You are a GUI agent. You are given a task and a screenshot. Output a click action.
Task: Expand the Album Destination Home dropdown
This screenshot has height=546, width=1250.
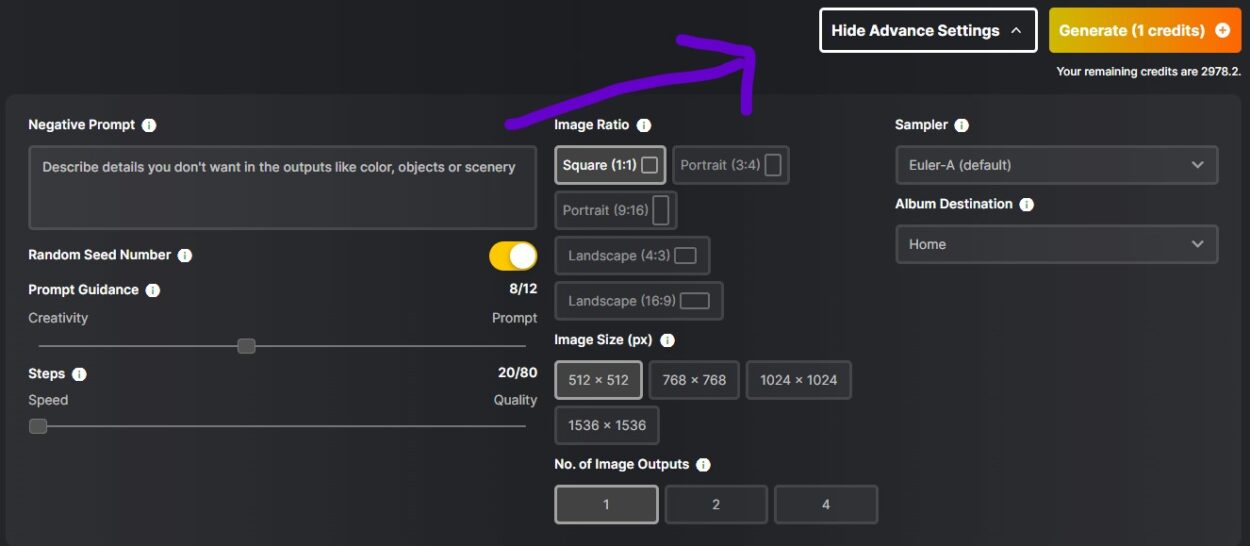pyautogui.click(x=1056, y=244)
